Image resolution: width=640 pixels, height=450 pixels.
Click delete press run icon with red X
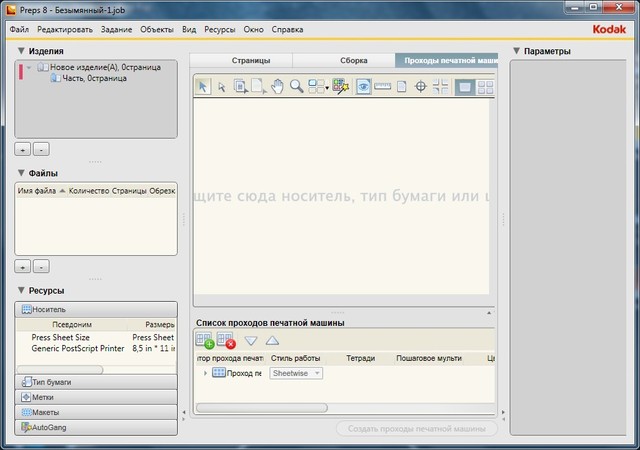[226, 341]
